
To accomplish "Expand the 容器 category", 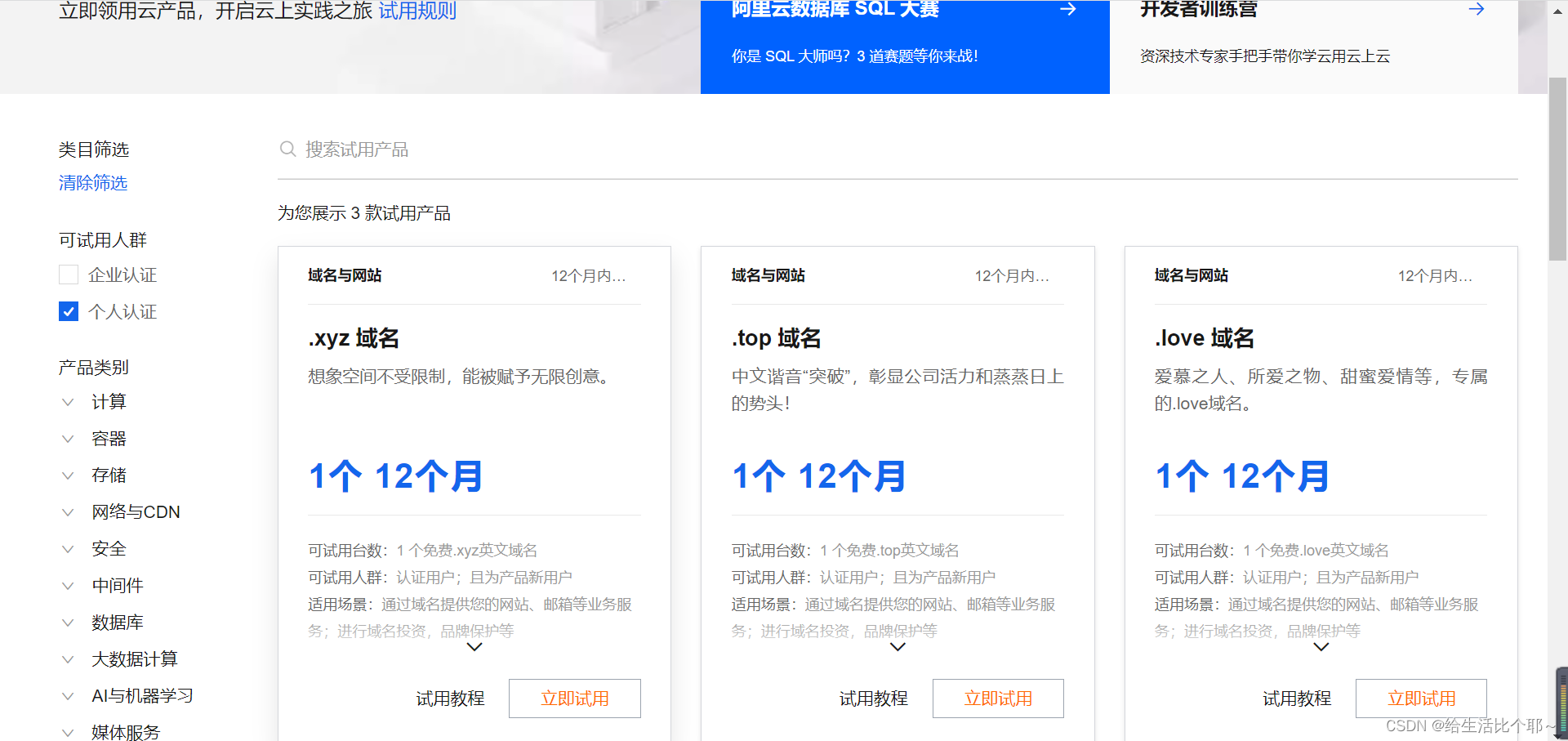I will (68, 439).
